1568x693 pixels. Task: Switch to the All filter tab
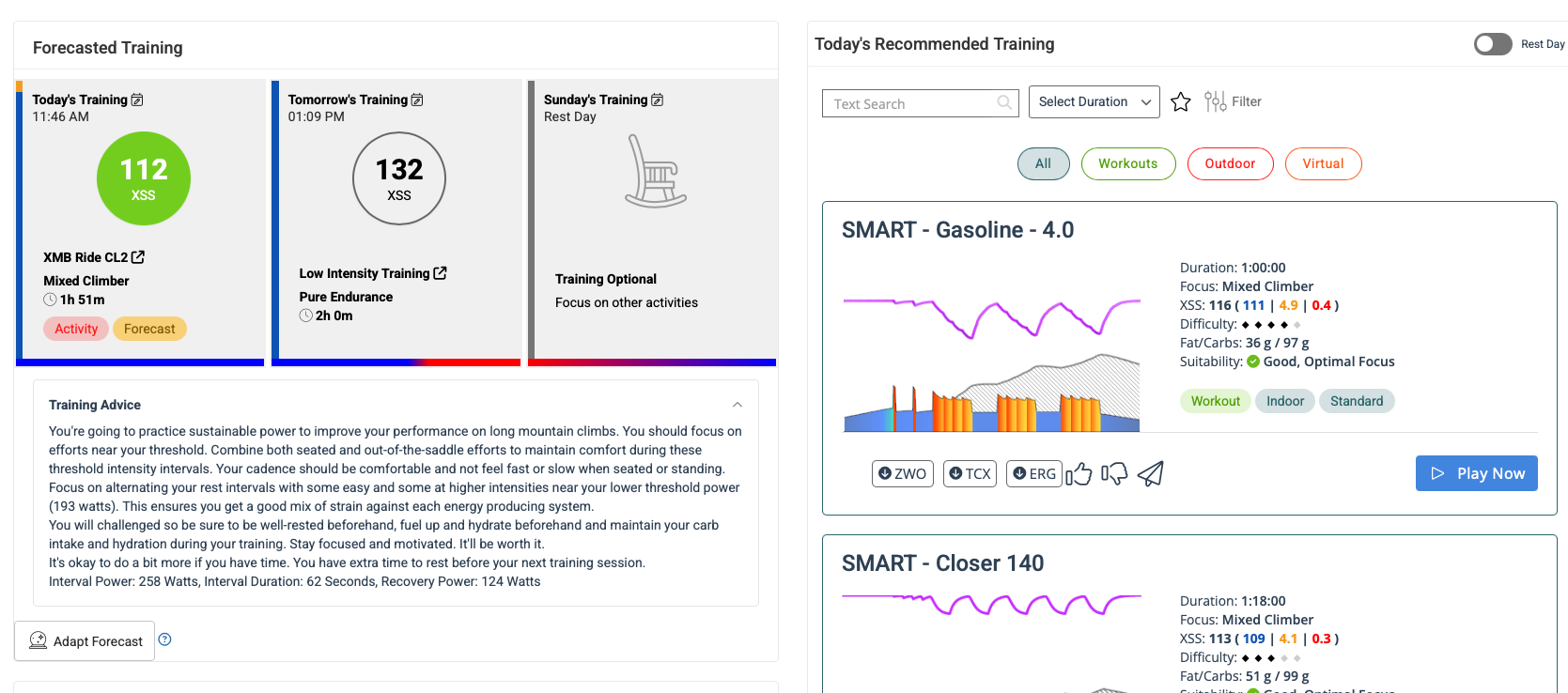(1043, 163)
